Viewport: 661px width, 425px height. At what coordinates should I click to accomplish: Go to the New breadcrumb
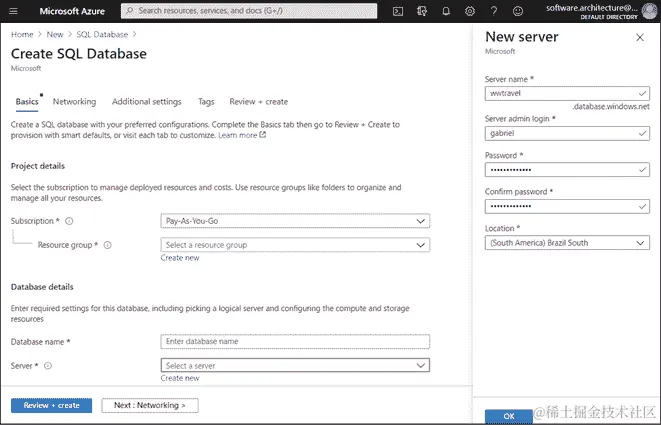[x=55, y=35]
